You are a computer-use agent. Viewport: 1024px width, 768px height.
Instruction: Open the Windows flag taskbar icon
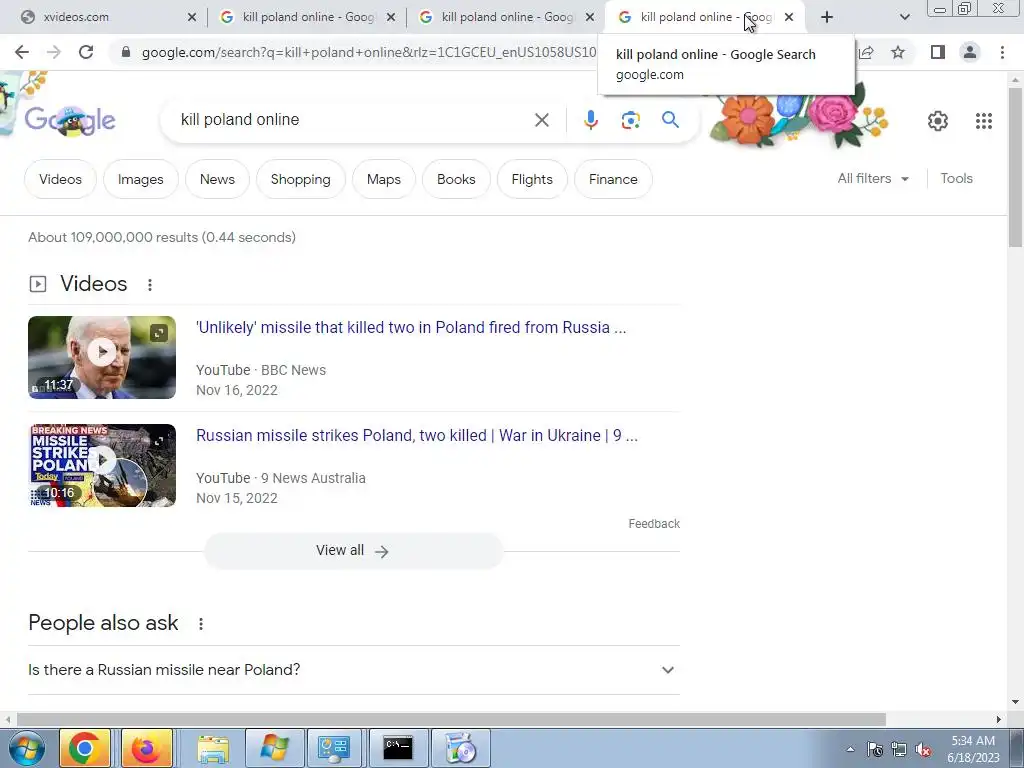274,748
